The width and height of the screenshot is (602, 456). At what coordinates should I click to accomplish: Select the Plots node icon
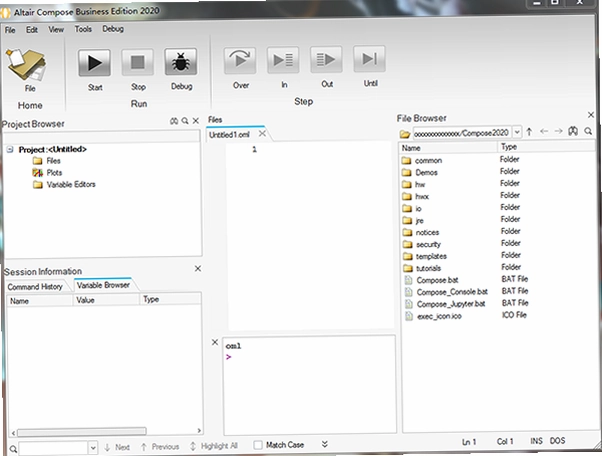(37, 173)
